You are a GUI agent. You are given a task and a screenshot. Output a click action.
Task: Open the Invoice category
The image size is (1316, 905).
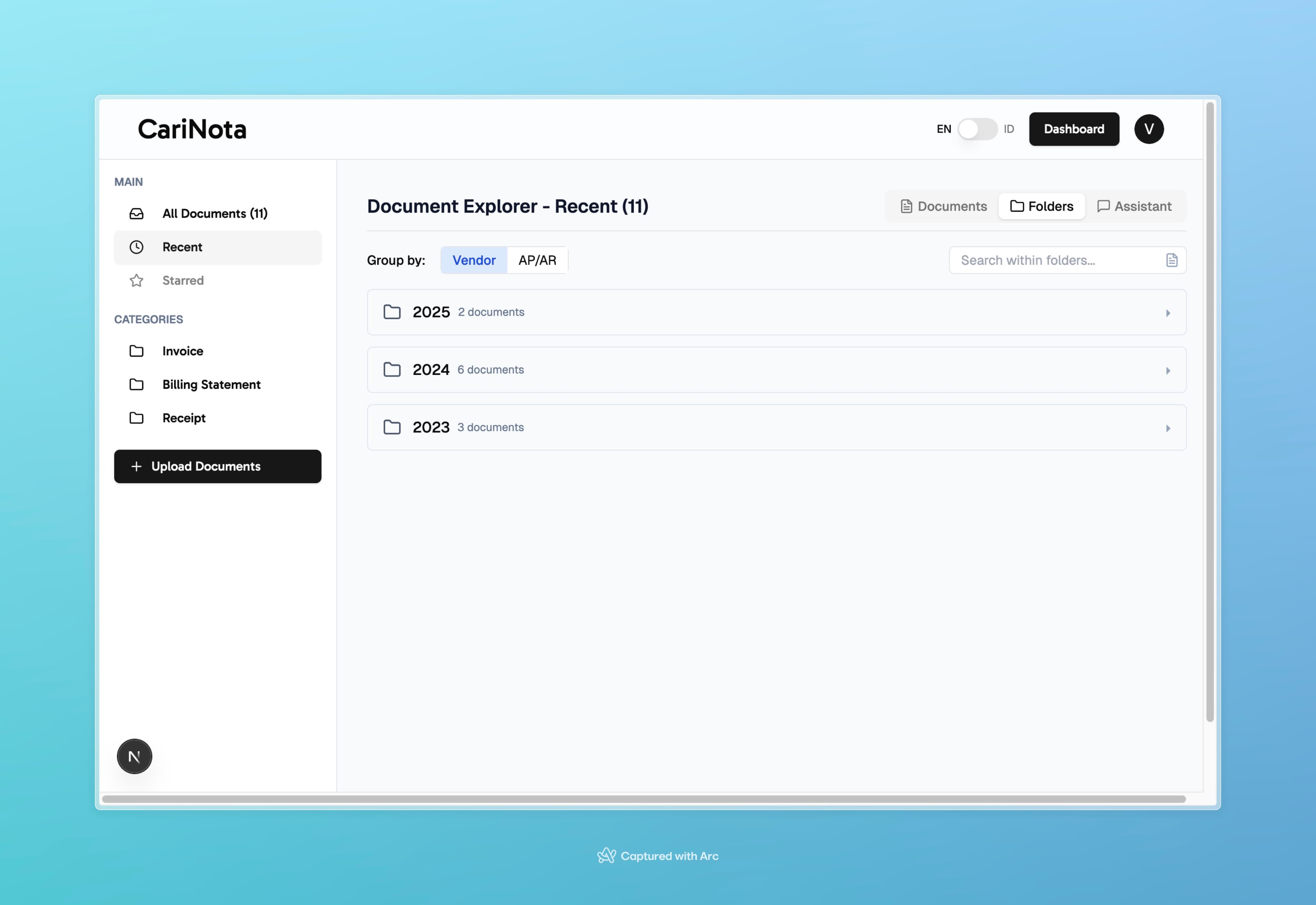[x=218, y=351]
